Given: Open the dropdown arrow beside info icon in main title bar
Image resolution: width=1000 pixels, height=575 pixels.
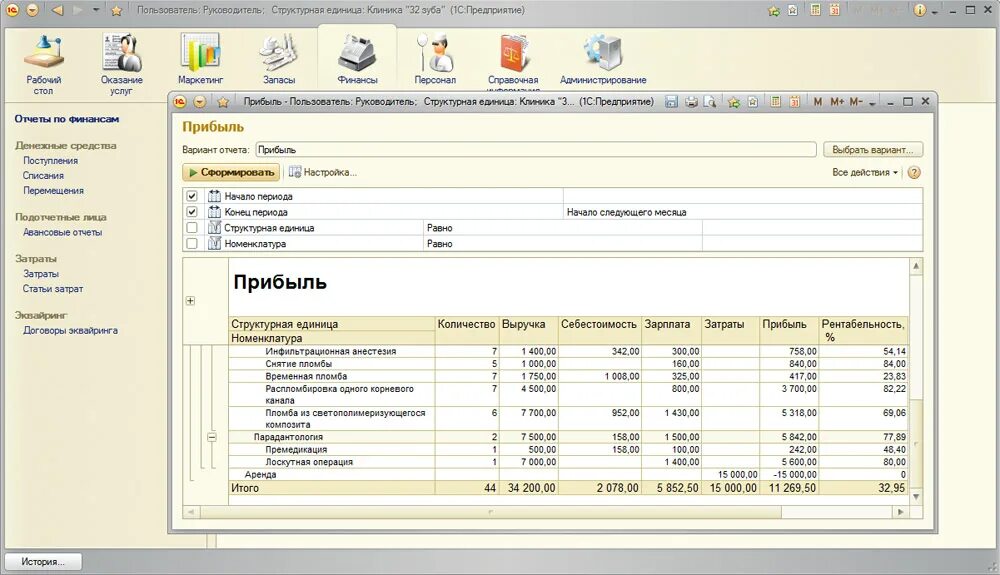Looking at the screenshot, I should 935,11.
